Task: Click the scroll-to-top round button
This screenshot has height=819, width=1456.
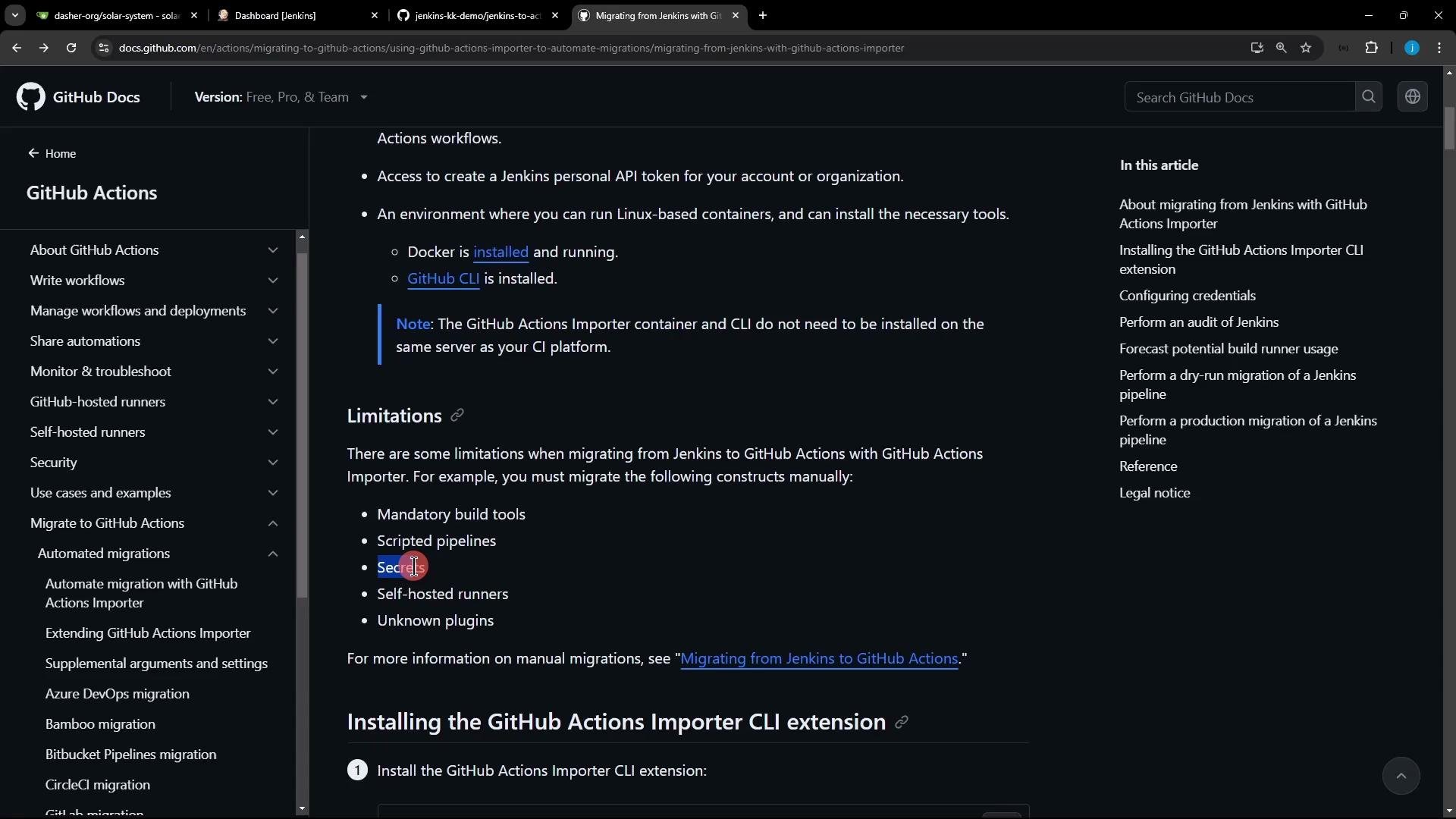Action: [1401, 776]
